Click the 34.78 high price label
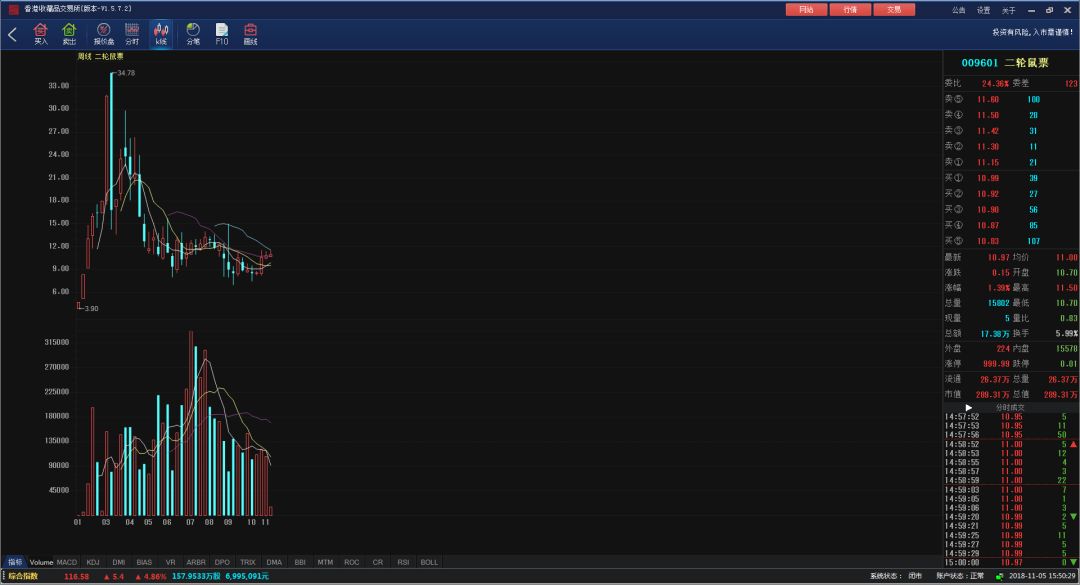This screenshot has width=1080, height=585. pos(126,73)
